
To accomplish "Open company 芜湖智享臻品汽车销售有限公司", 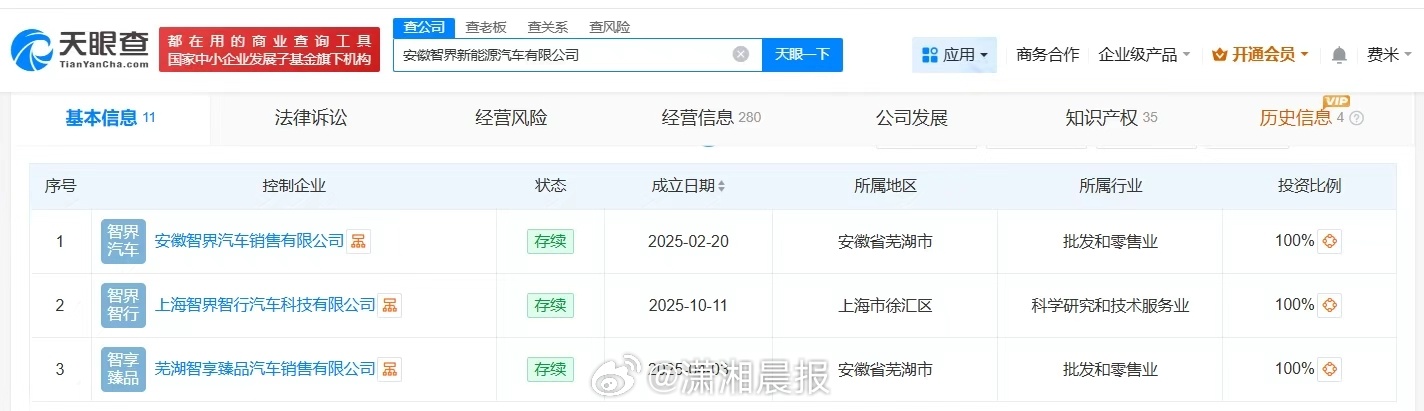I will [265, 369].
